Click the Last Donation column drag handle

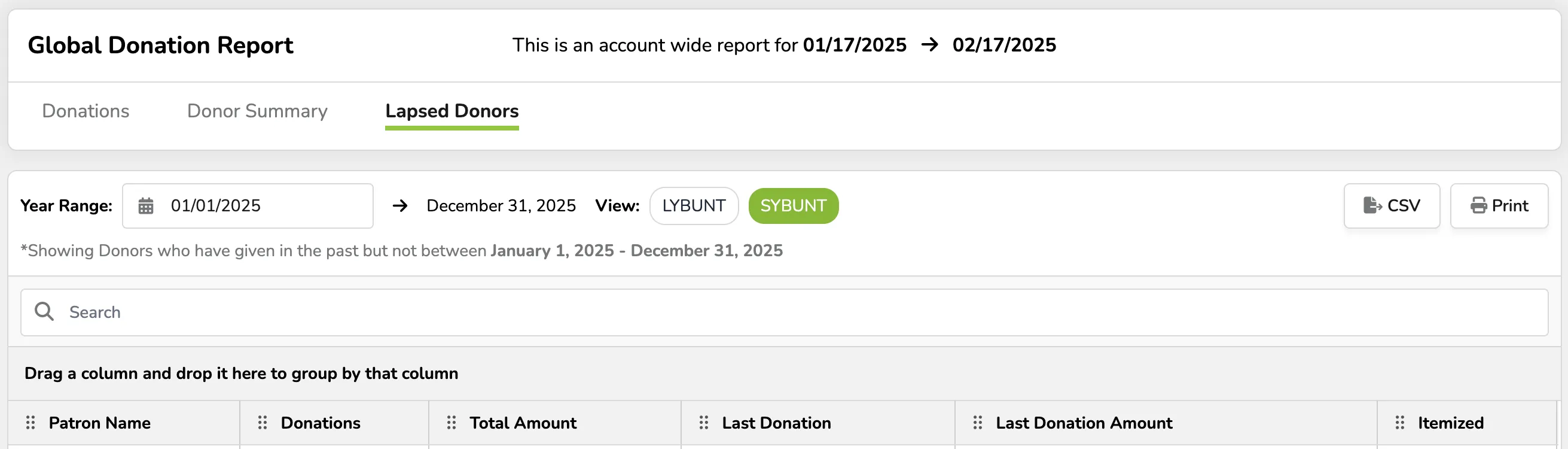click(x=704, y=422)
